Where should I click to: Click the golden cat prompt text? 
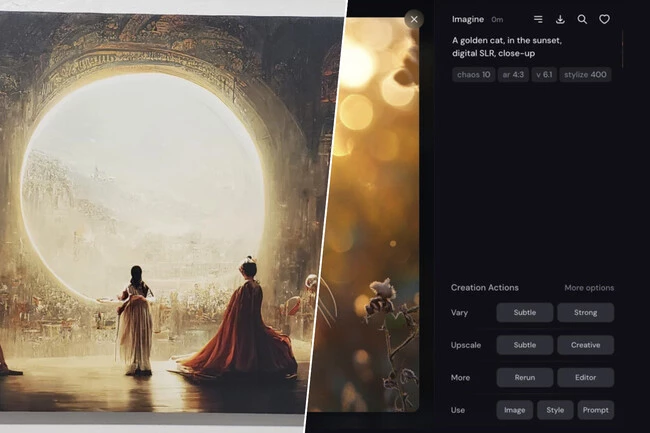(506, 47)
